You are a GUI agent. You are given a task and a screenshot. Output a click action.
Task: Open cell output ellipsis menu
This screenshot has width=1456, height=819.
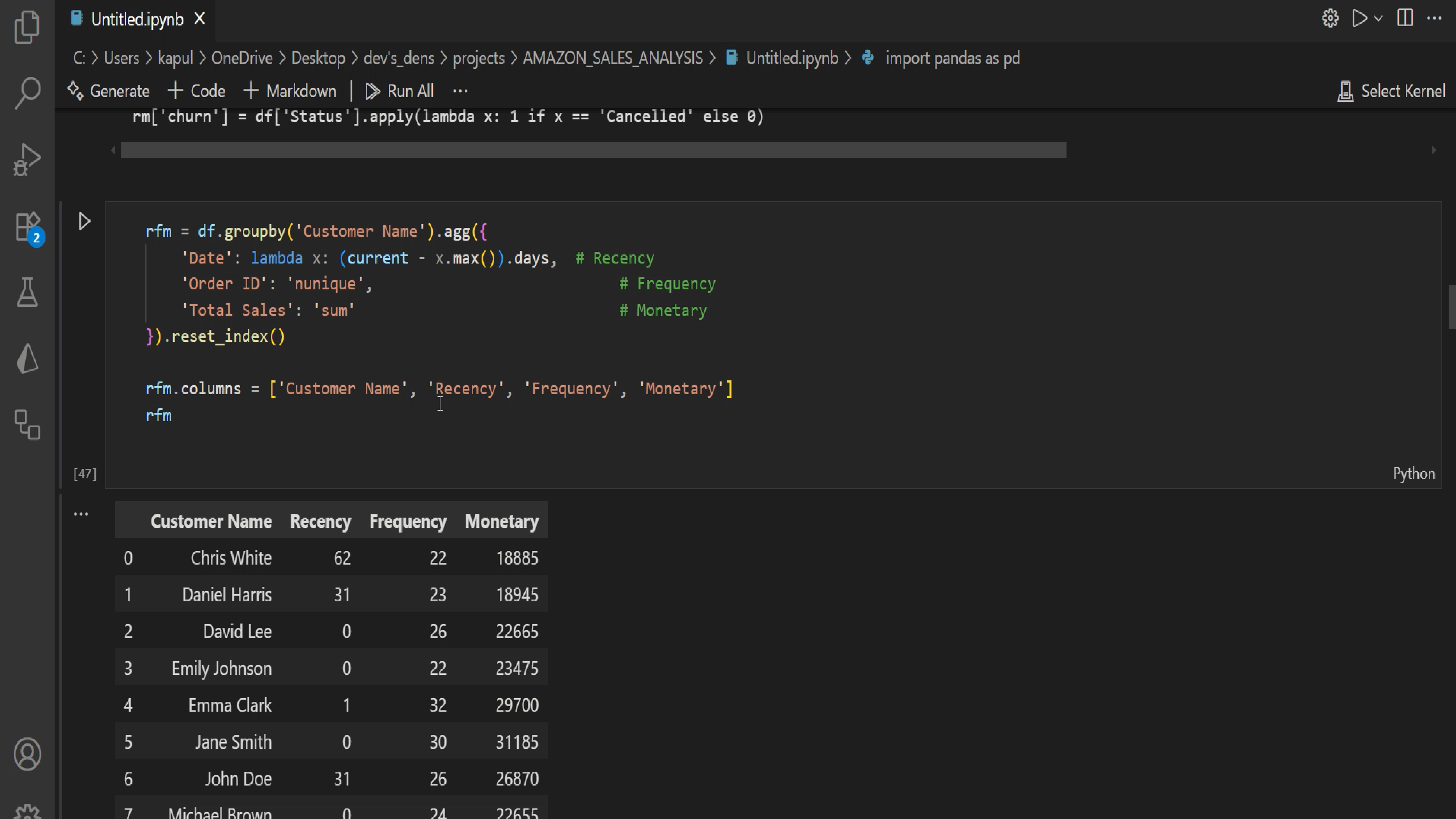81,514
